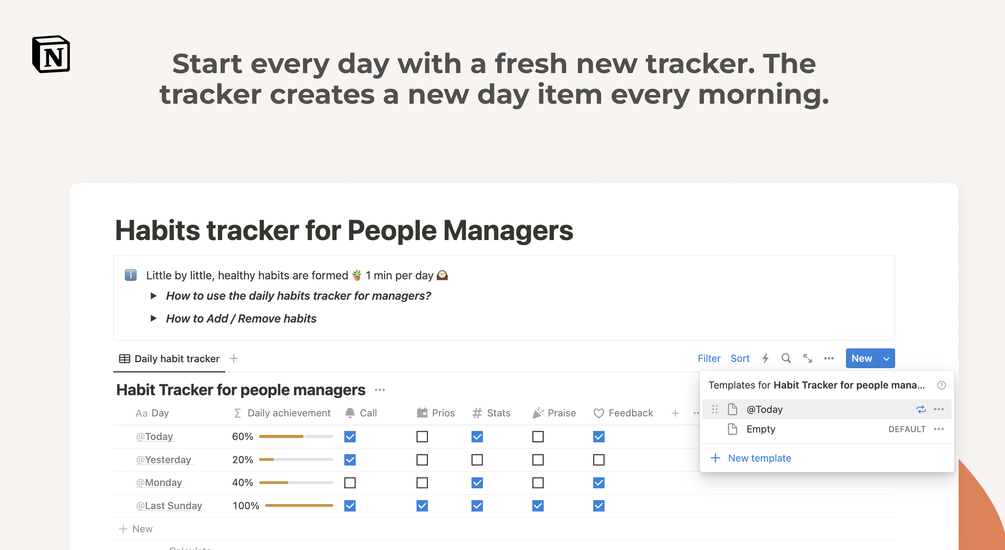Click the templates help question mark icon

pyautogui.click(x=941, y=385)
